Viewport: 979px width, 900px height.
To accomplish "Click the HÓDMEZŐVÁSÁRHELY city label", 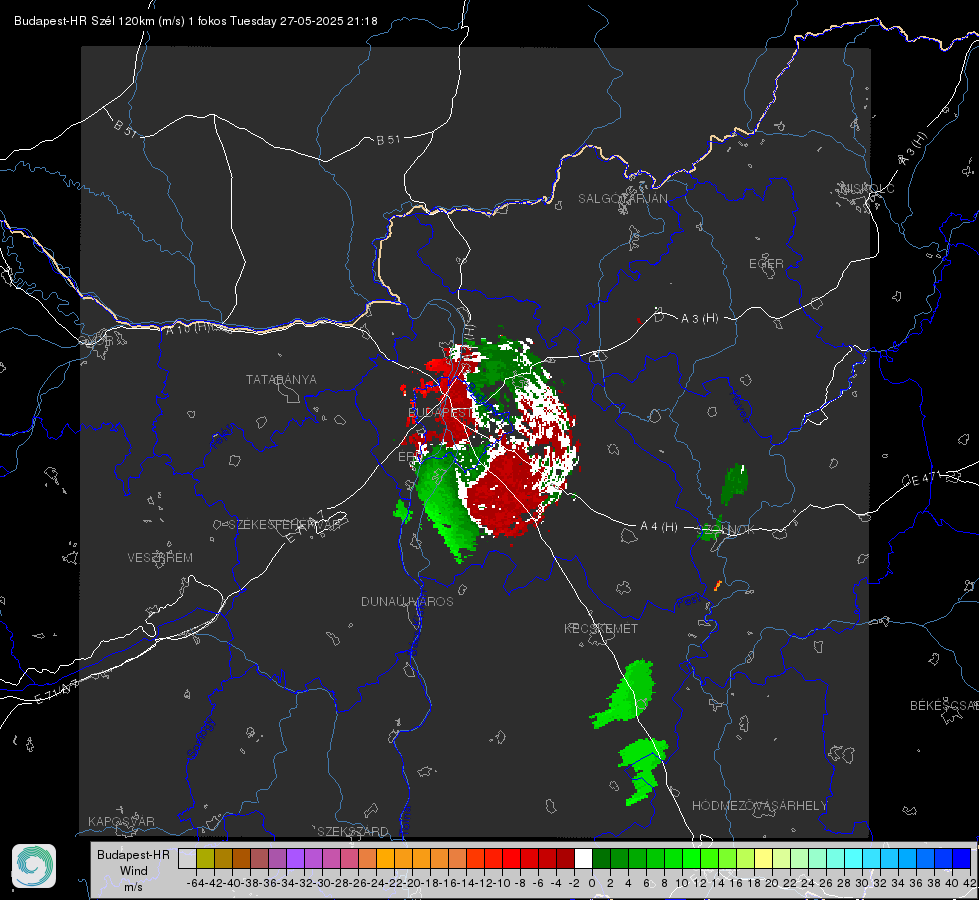I will coord(759,806).
